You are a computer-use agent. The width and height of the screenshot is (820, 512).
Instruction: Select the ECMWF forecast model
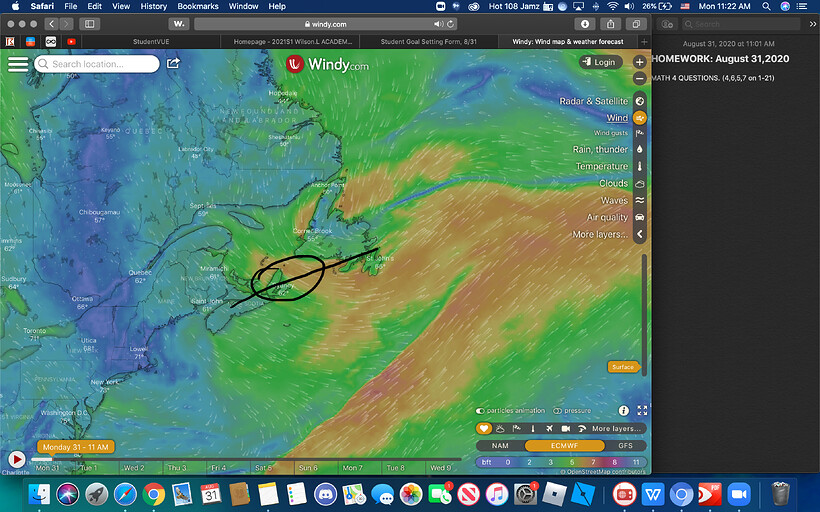[564, 446]
